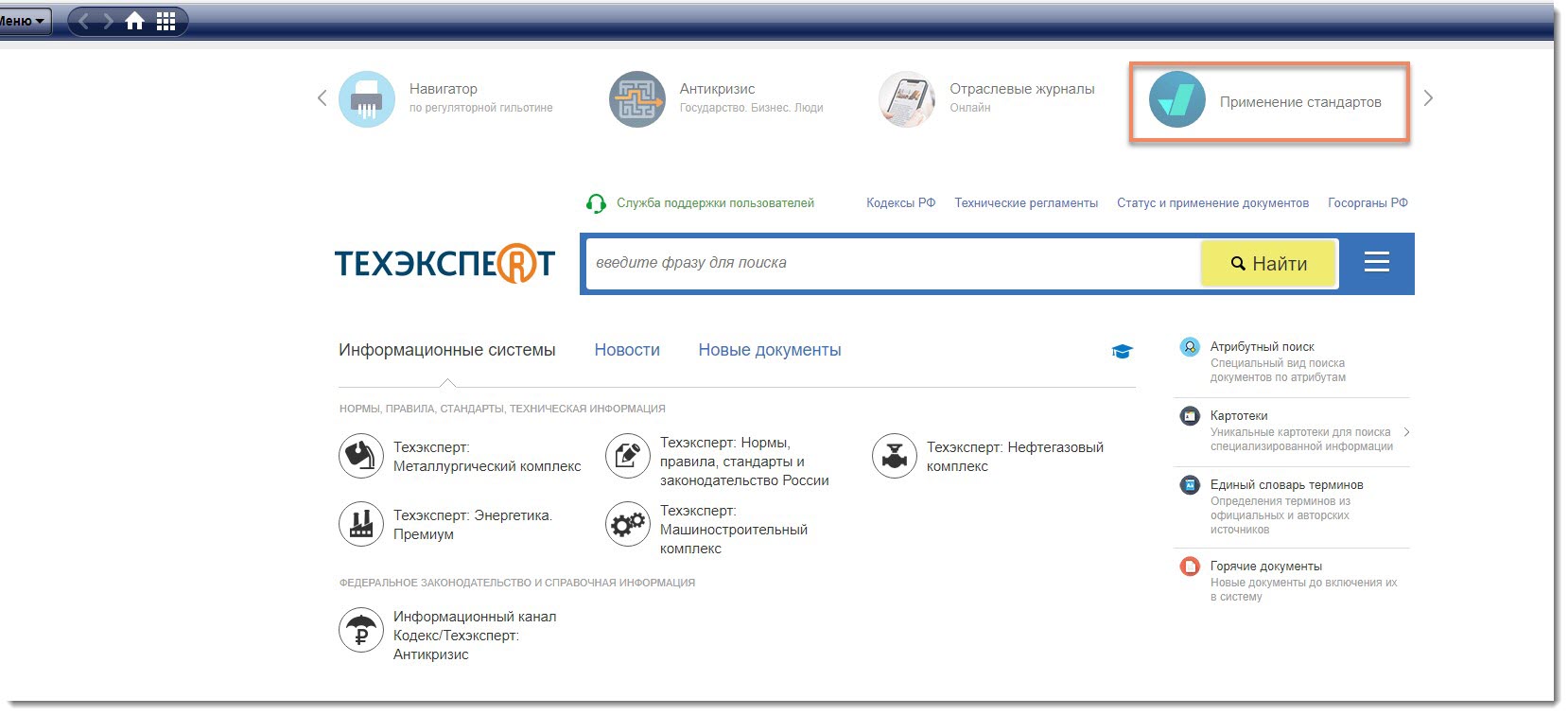Open Техэксперт: Машиностроительный комплекс
This screenshot has width=1568, height=715.
click(734, 530)
